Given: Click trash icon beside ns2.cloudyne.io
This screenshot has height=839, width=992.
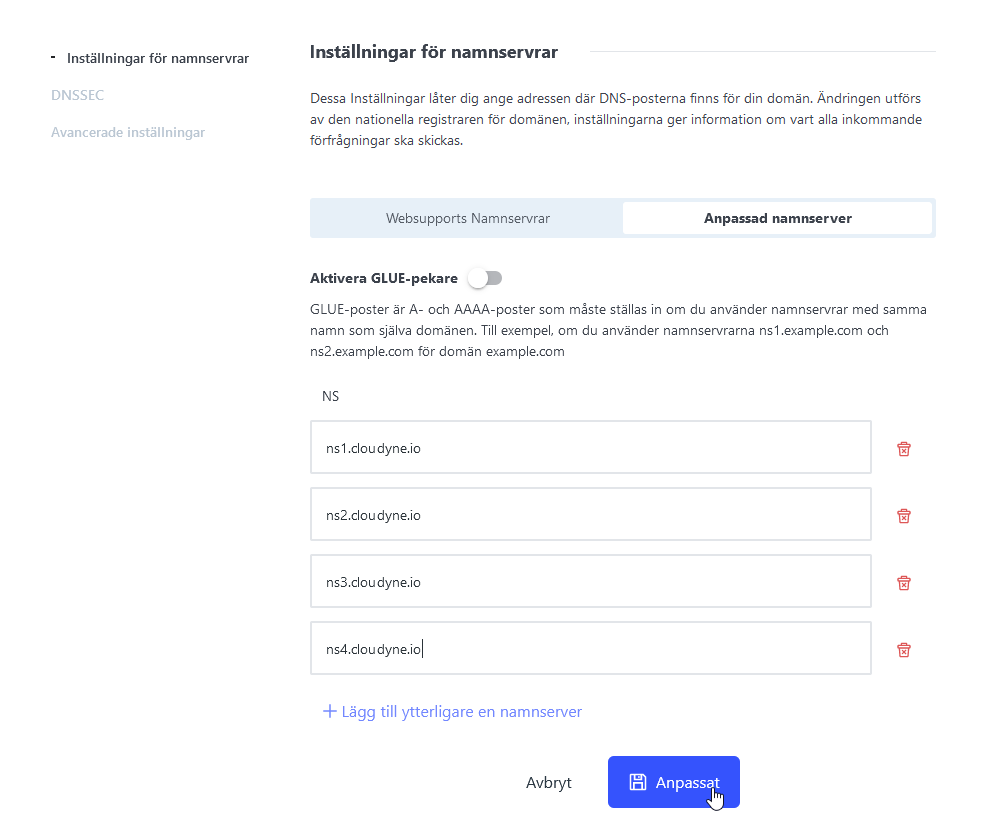Looking at the screenshot, I should pyautogui.click(x=903, y=516).
